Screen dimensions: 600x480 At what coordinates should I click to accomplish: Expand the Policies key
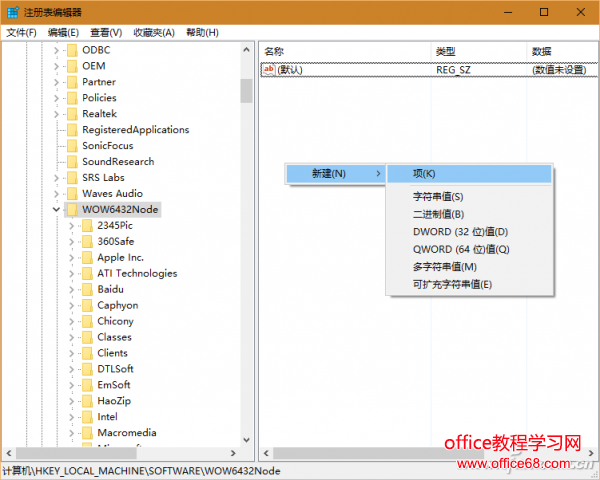click(x=56, y=98)
